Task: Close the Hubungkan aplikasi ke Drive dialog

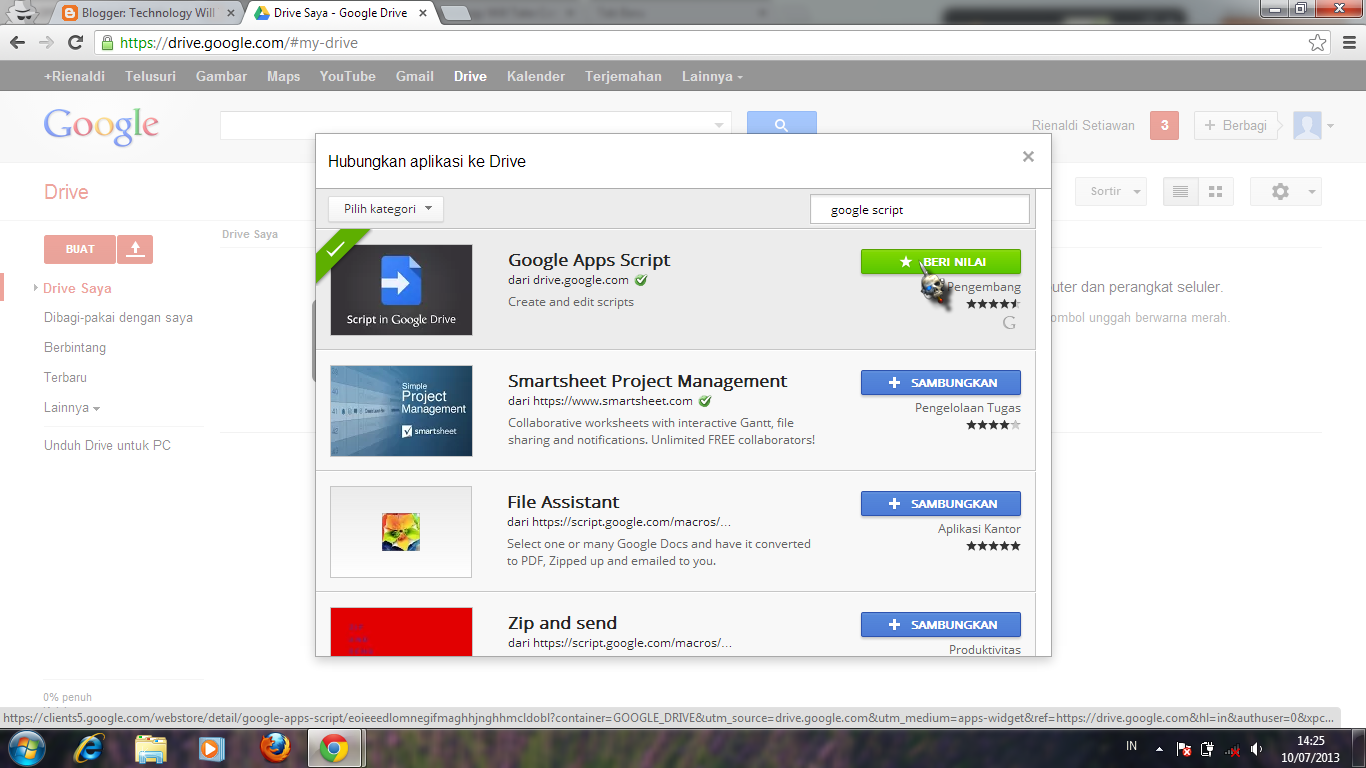Action: (1028, 157)
